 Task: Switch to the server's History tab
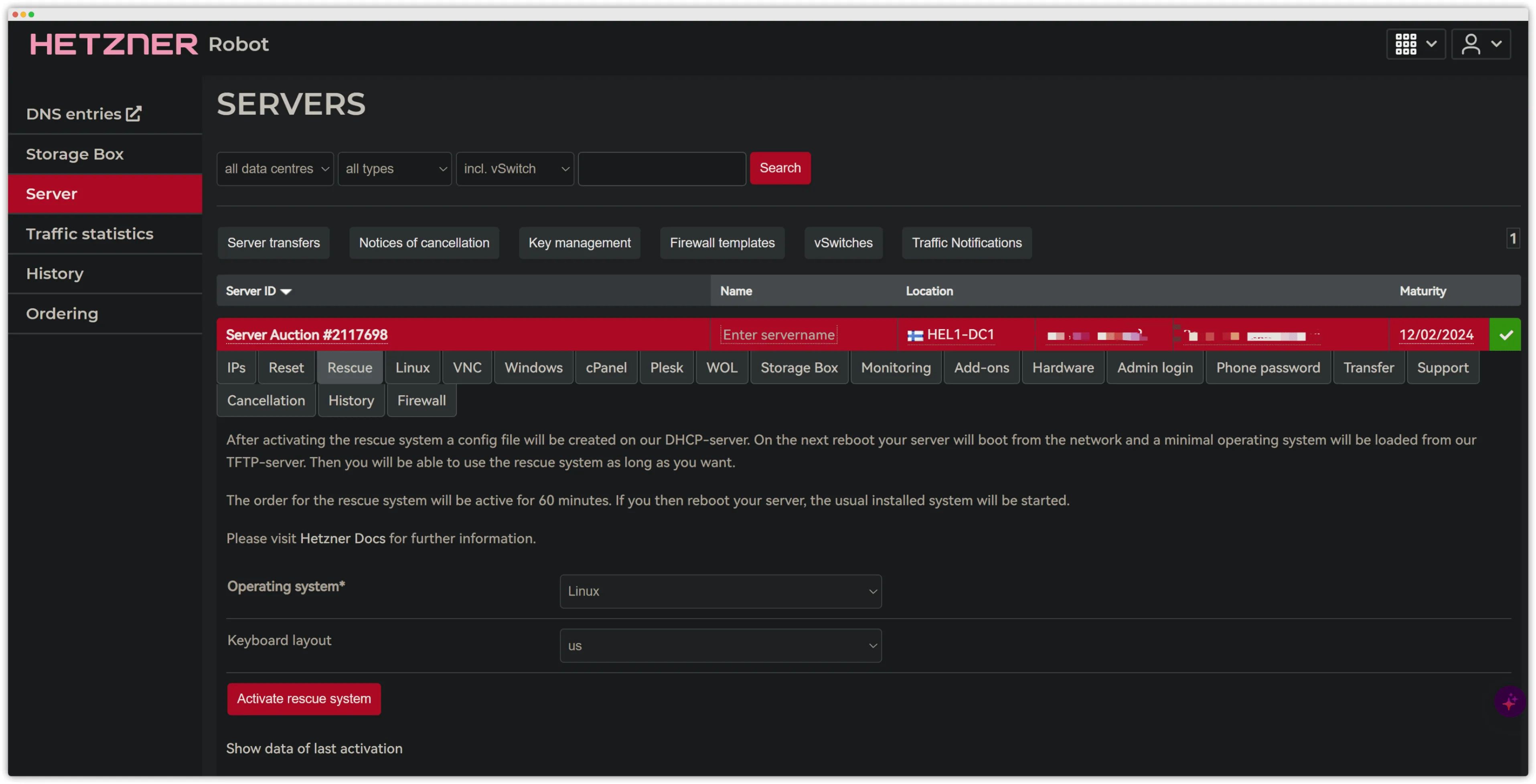coord(351,400)
